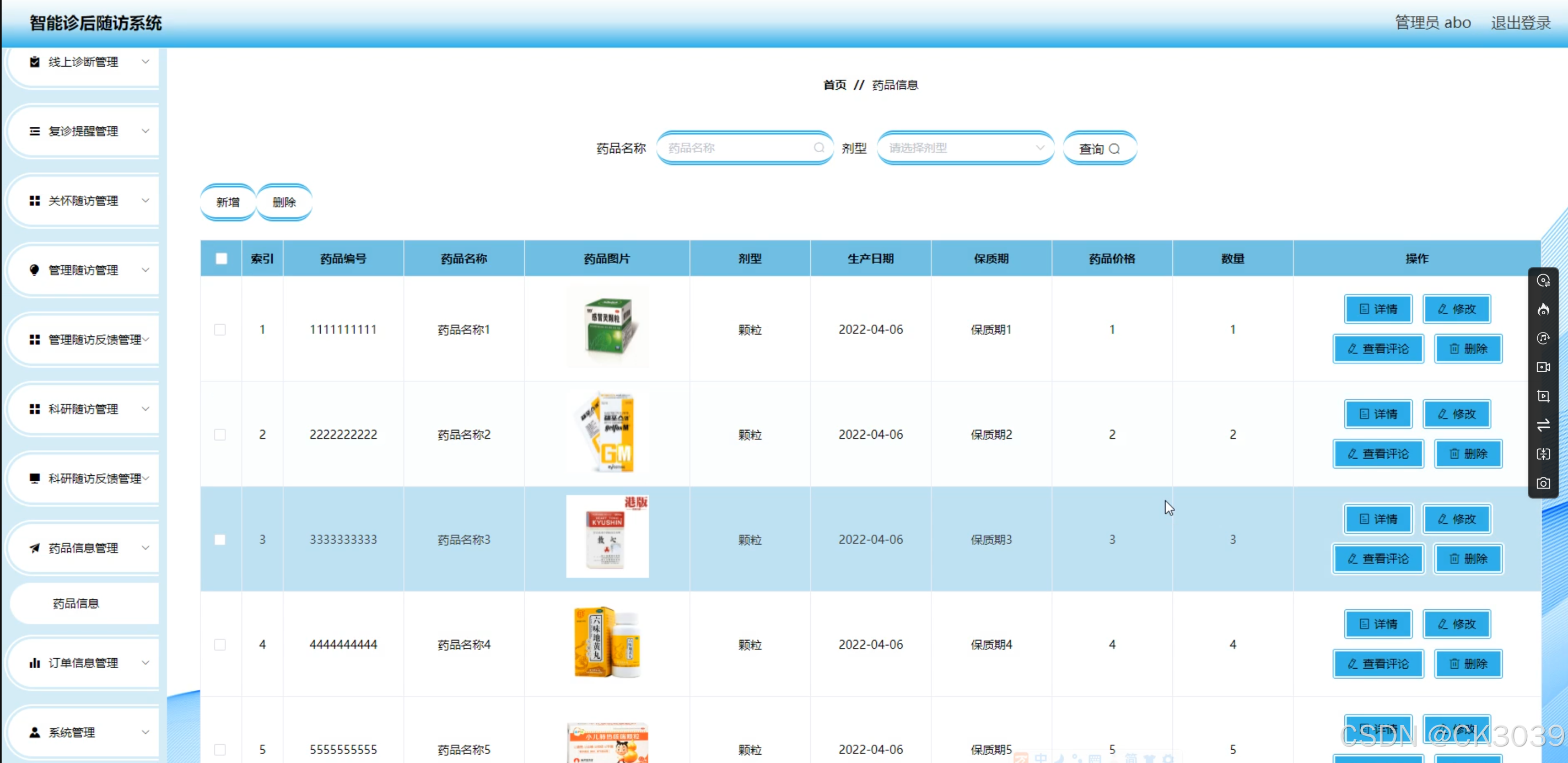Viewport: 1568px width, 763px height.
Task: Click the 药品名称1 product thumbnail image
Action: 607,327
